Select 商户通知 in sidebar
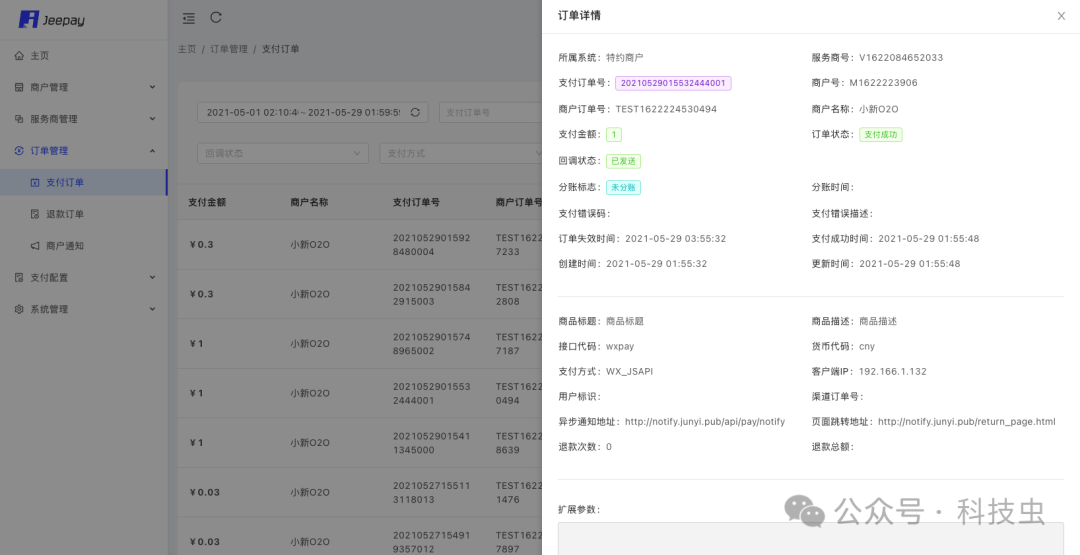 click(x=83, y=246)
